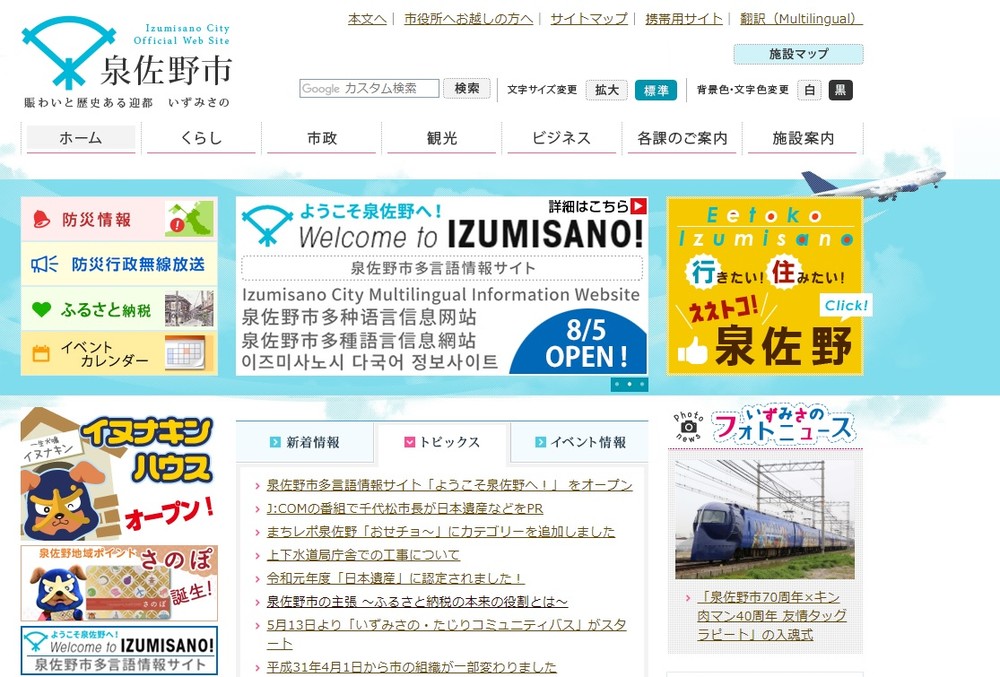Switch background color to 黒
1000x677 pixels.
coord(840,90)
